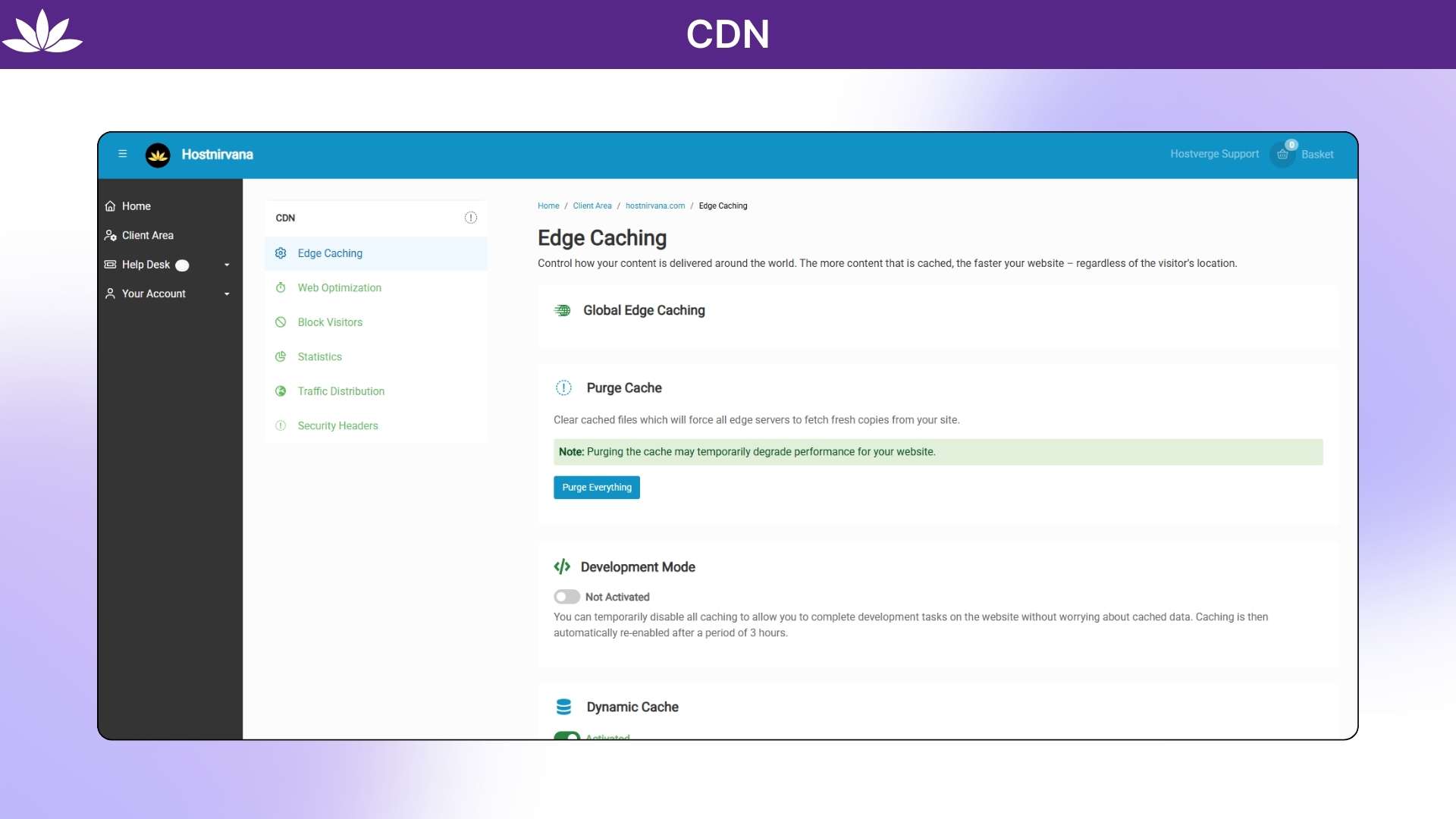Screen dimensions: 1456x819
Task: Toggle the Dynamic Cache switch
Action: click(566, 736)
